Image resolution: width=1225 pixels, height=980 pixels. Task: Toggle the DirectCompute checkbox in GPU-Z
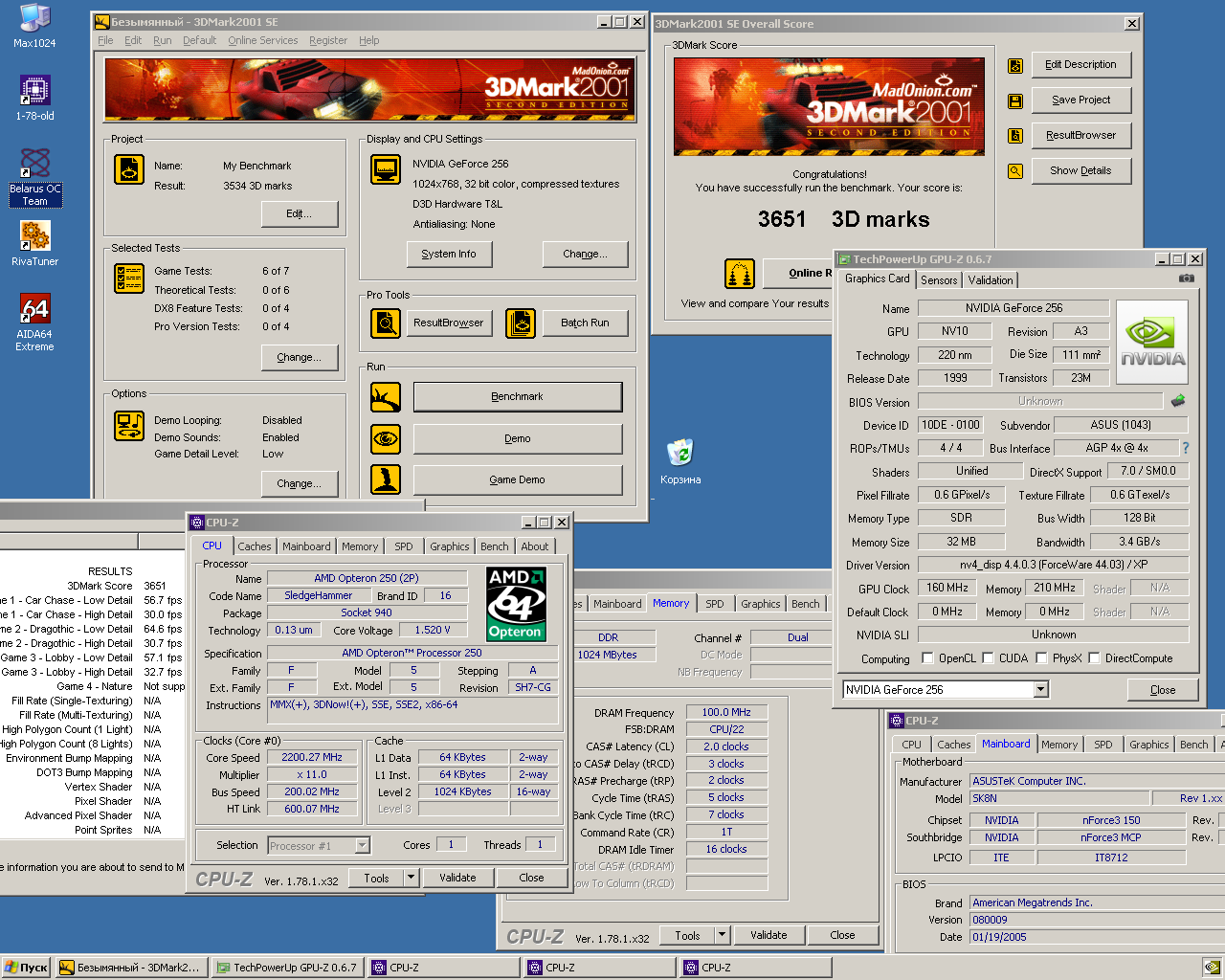[x=1094, y=657]
